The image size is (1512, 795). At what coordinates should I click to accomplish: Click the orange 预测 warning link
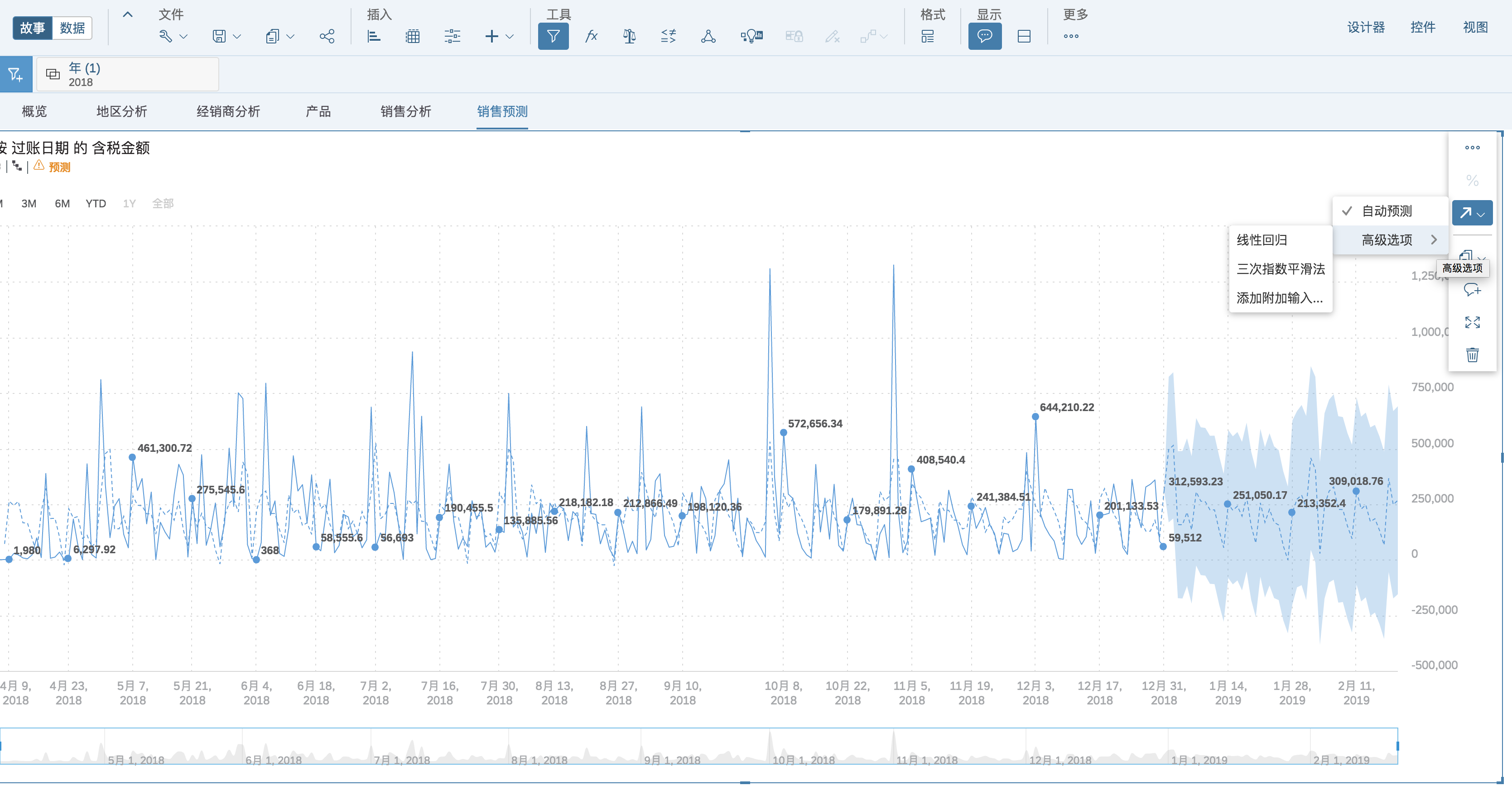[59, 167]
